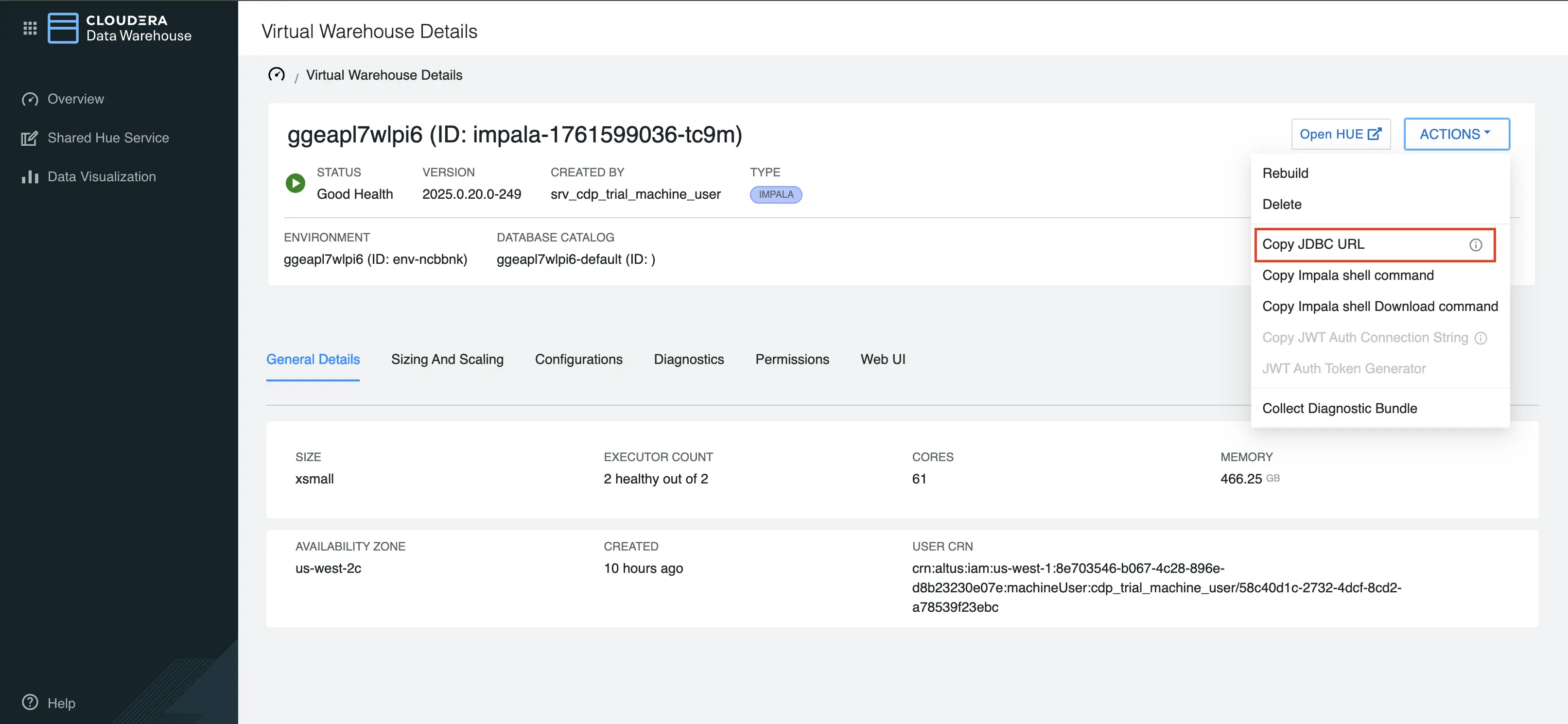Click the breadcrumb dashboard gauge icon

(x=277, y=74)
